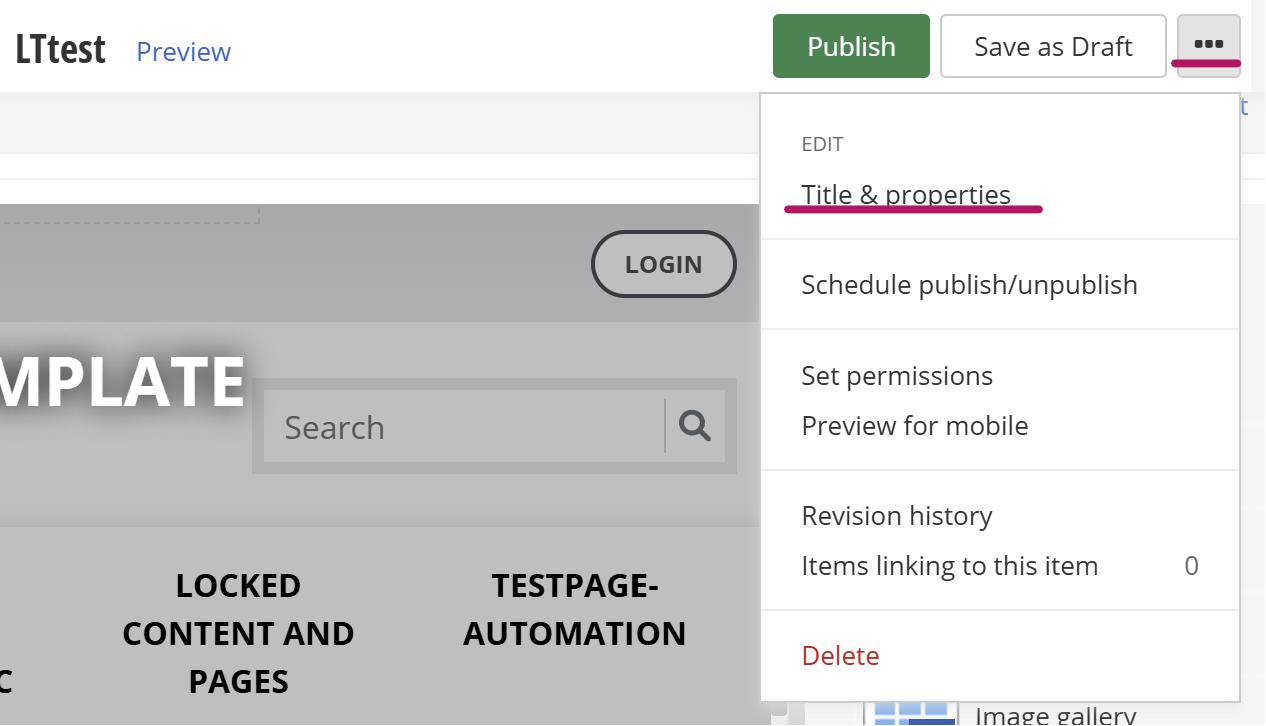
Task: Open Preview for mobile
Action: point(914,425)
